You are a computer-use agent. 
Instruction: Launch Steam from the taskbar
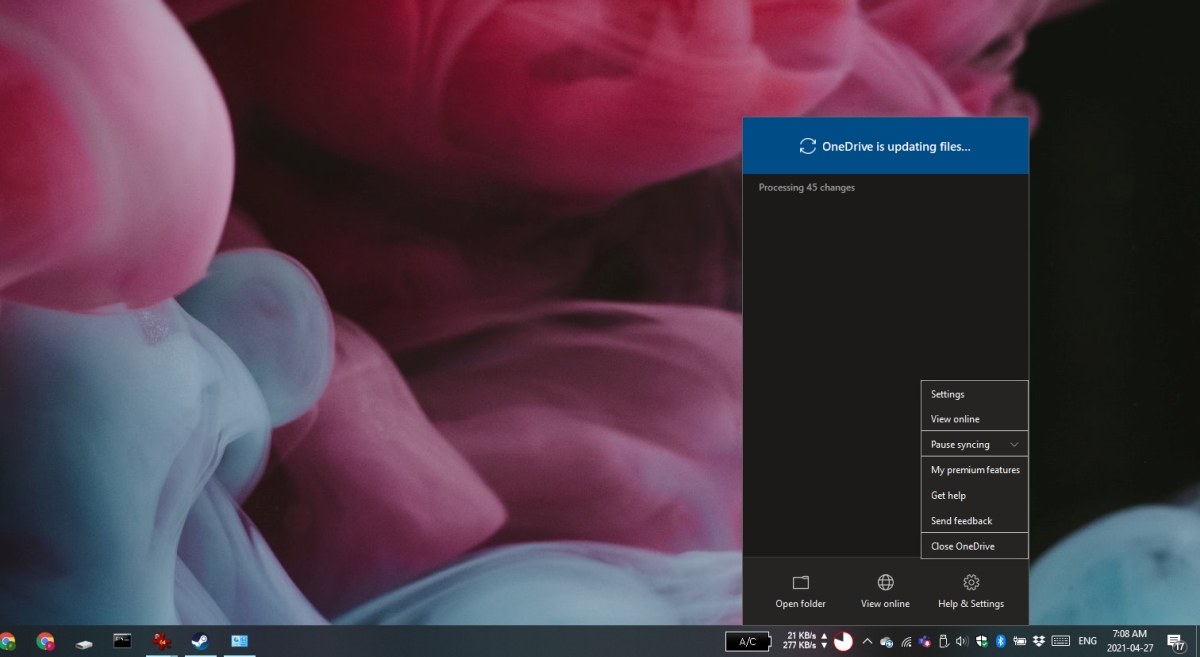click(x=200, y=643)
